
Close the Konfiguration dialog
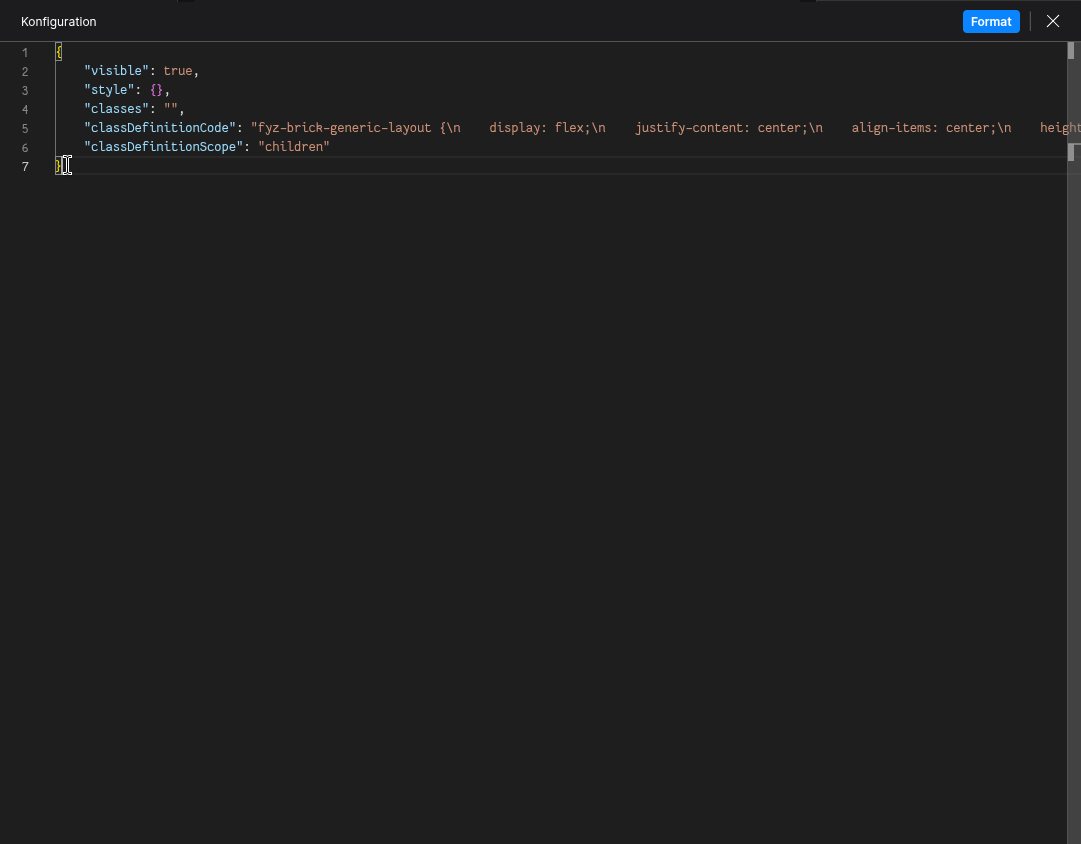coord(1052,21)
